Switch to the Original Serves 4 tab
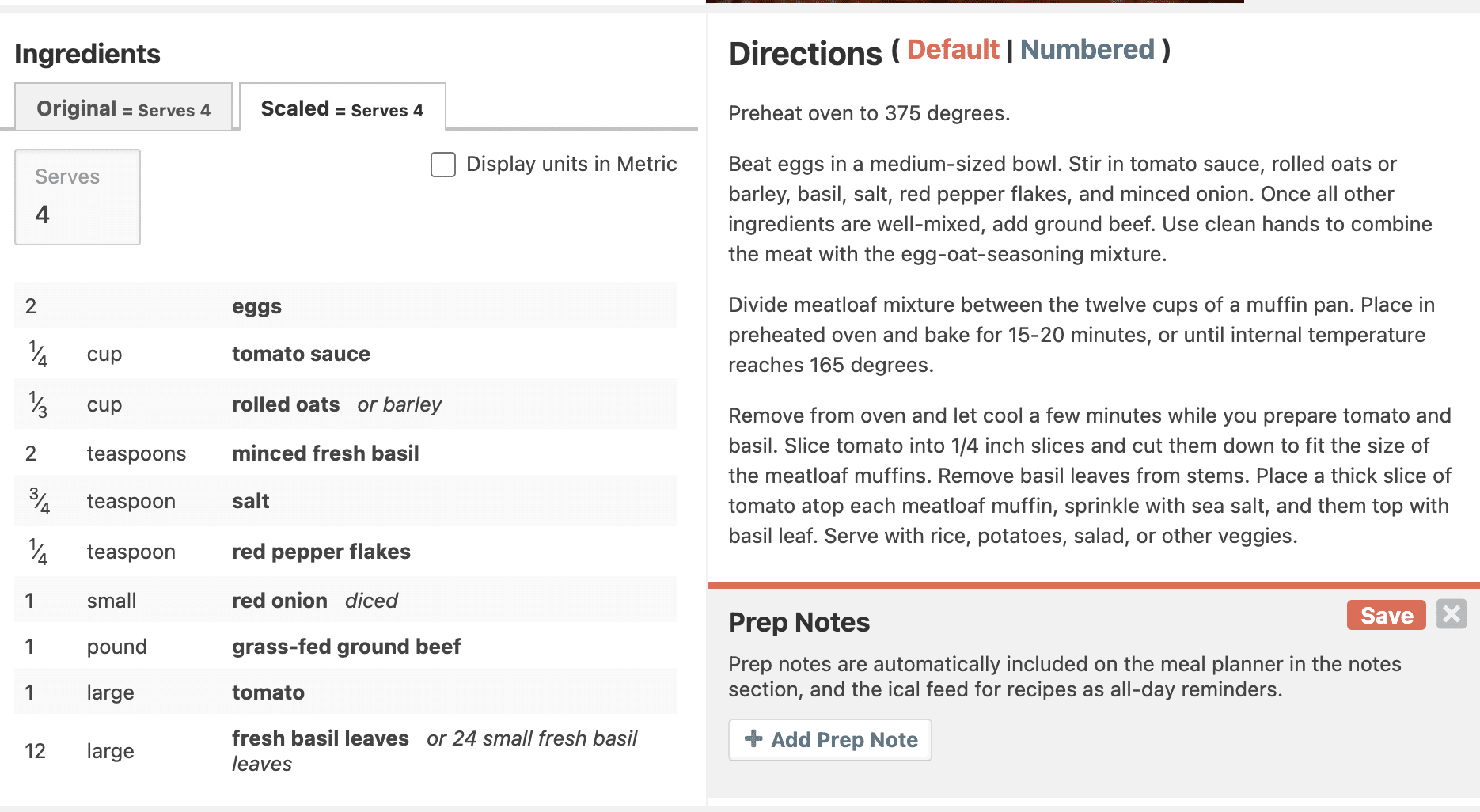This screenshot has width=1480, height=812. pos(123,108)
